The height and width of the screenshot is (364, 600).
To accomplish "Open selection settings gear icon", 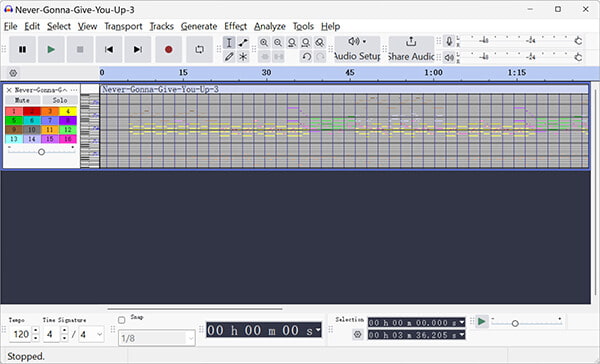I will coord(357,335).
